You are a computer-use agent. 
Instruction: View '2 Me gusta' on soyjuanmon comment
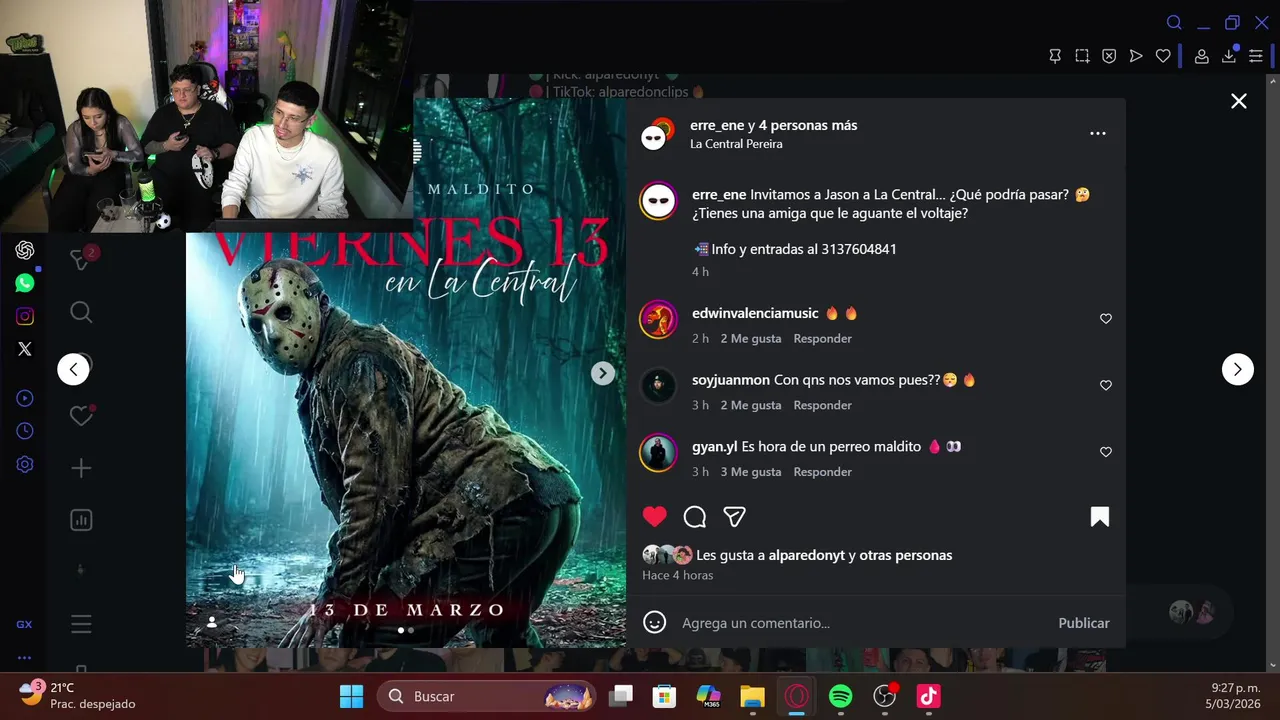click(751, 405)
